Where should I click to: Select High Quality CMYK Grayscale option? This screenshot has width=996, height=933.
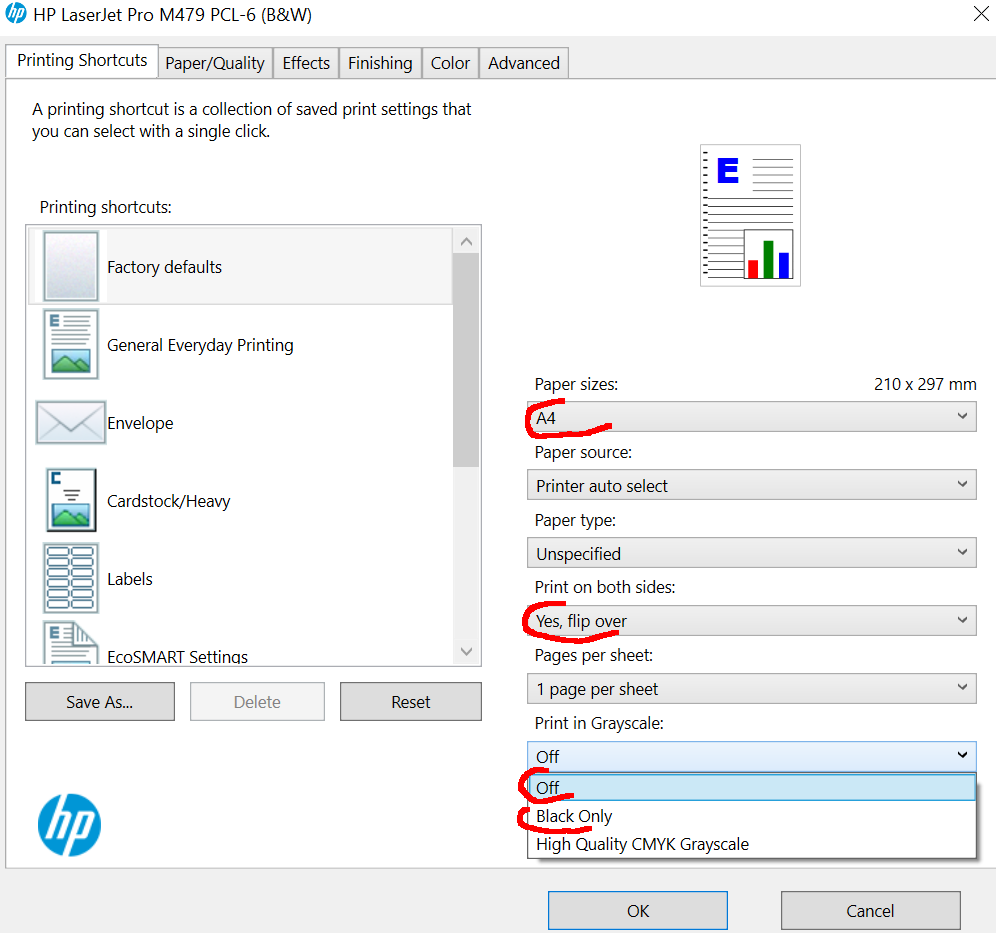(751, 844)
